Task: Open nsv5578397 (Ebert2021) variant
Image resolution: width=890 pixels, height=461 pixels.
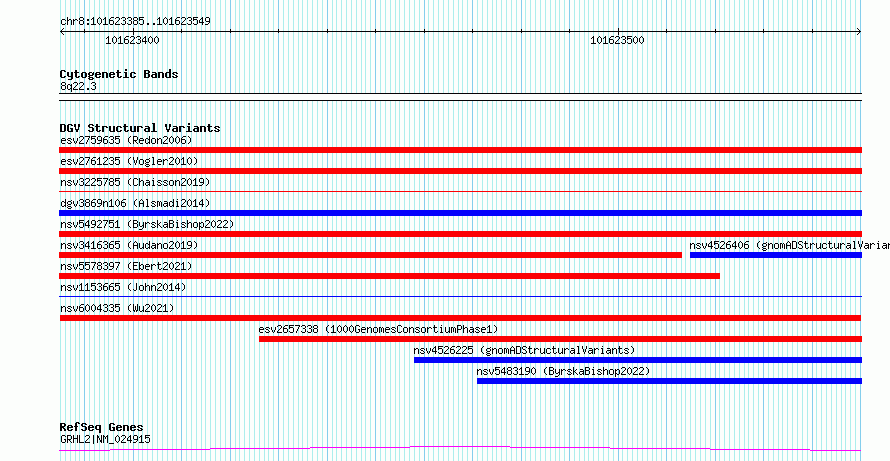Action: pyautogui.click(x=126, y=266)
